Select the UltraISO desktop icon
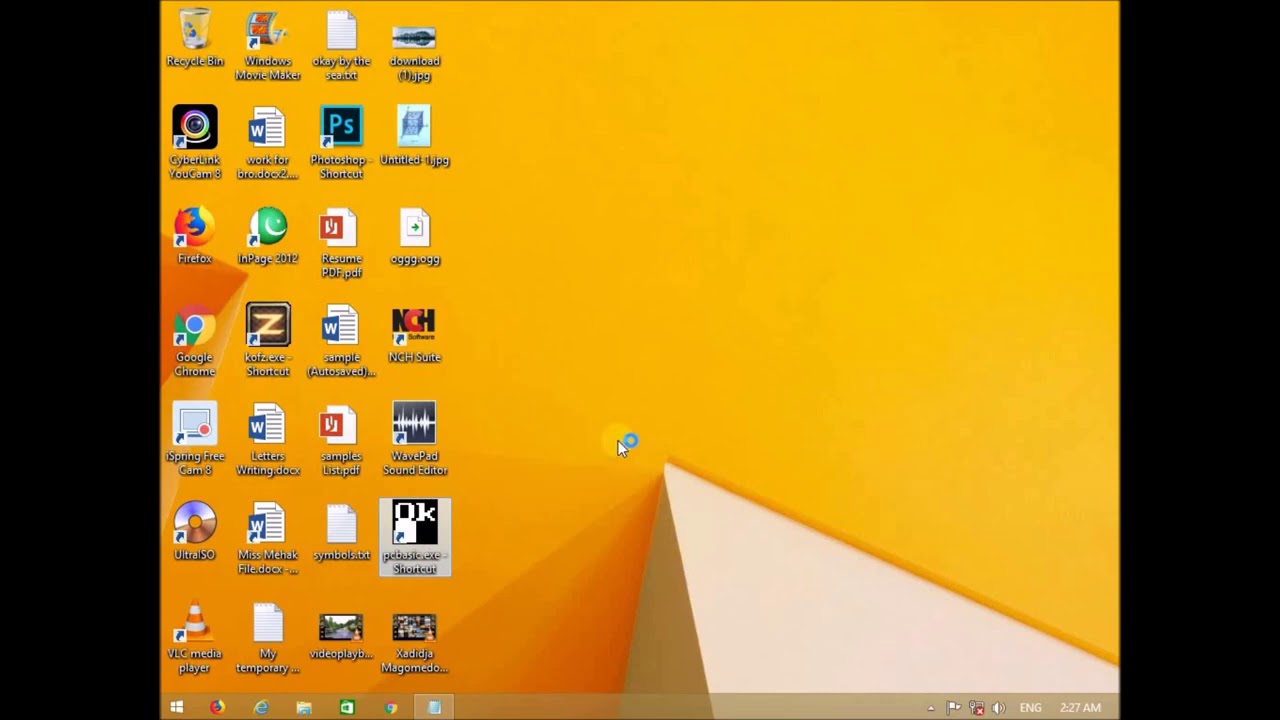1280x720 pixels. 195,532
